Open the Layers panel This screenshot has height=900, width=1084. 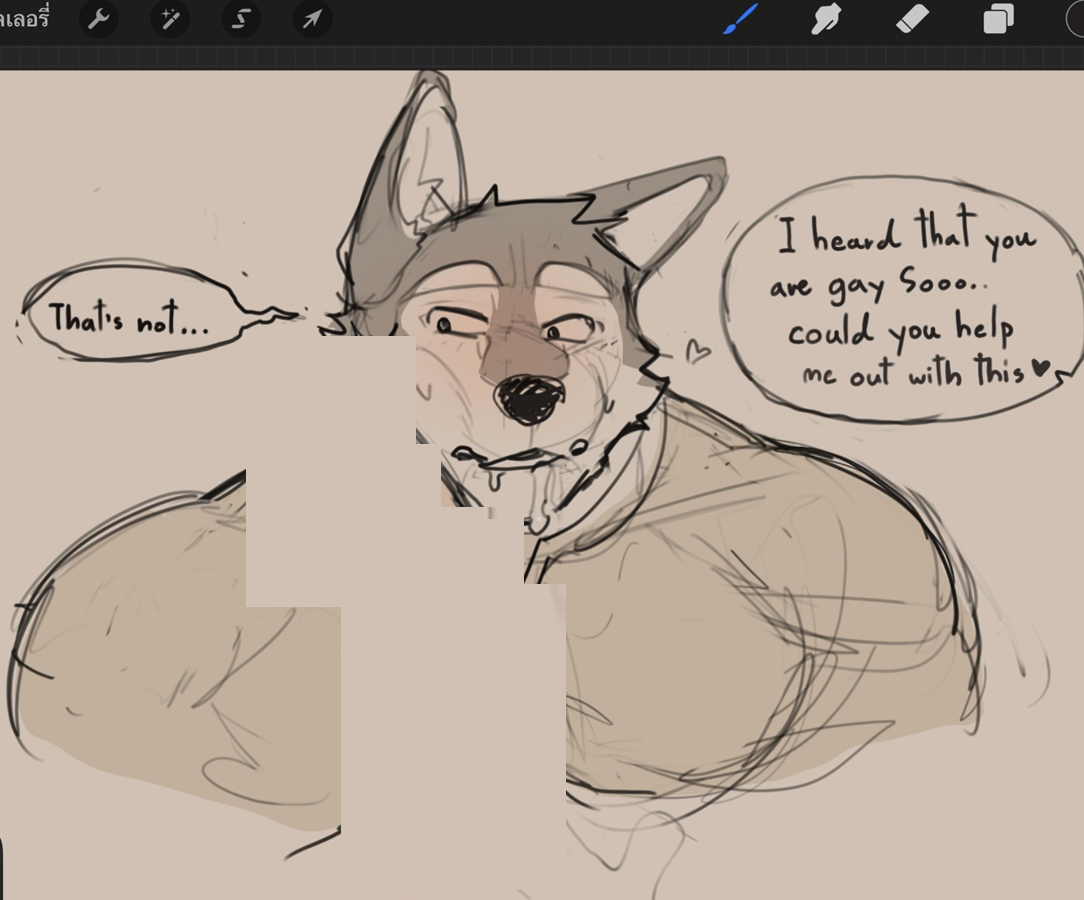pos(998,19)
